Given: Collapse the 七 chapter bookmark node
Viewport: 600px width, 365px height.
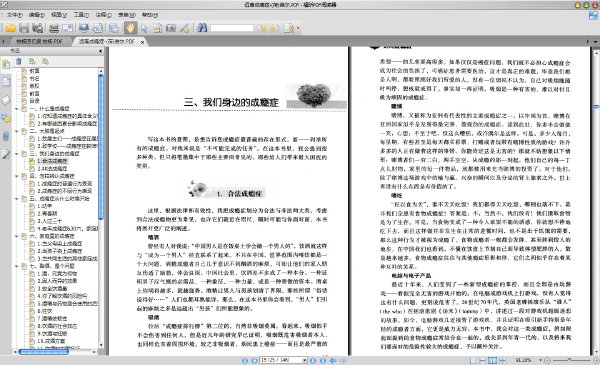Looking at the screenshot, I should pos(17,266).
